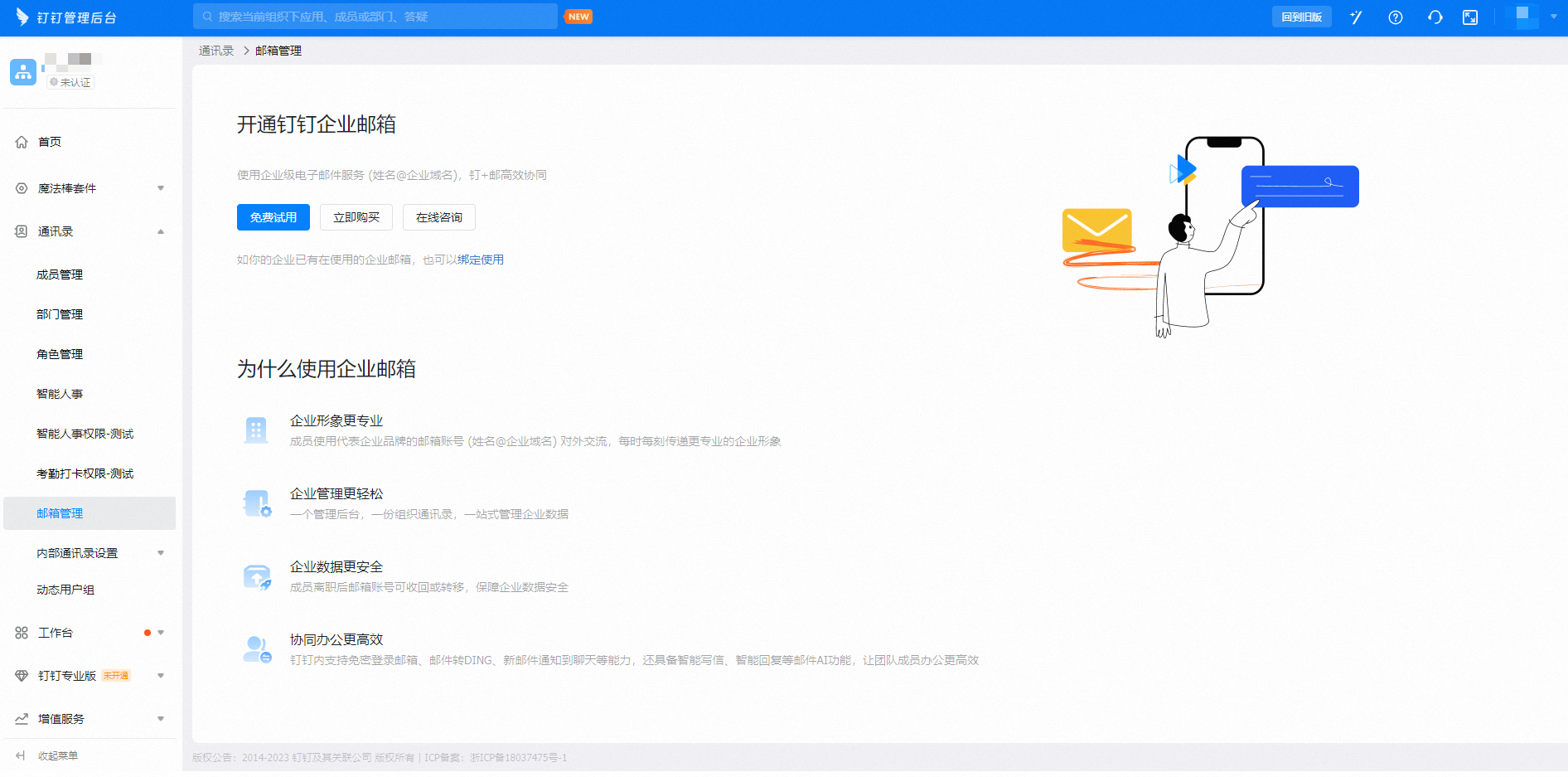The height and width of the screenshot is (777, 1568).
Task: Expand the 钉钉专业版 menu arrow
Action: pos(161,676)
